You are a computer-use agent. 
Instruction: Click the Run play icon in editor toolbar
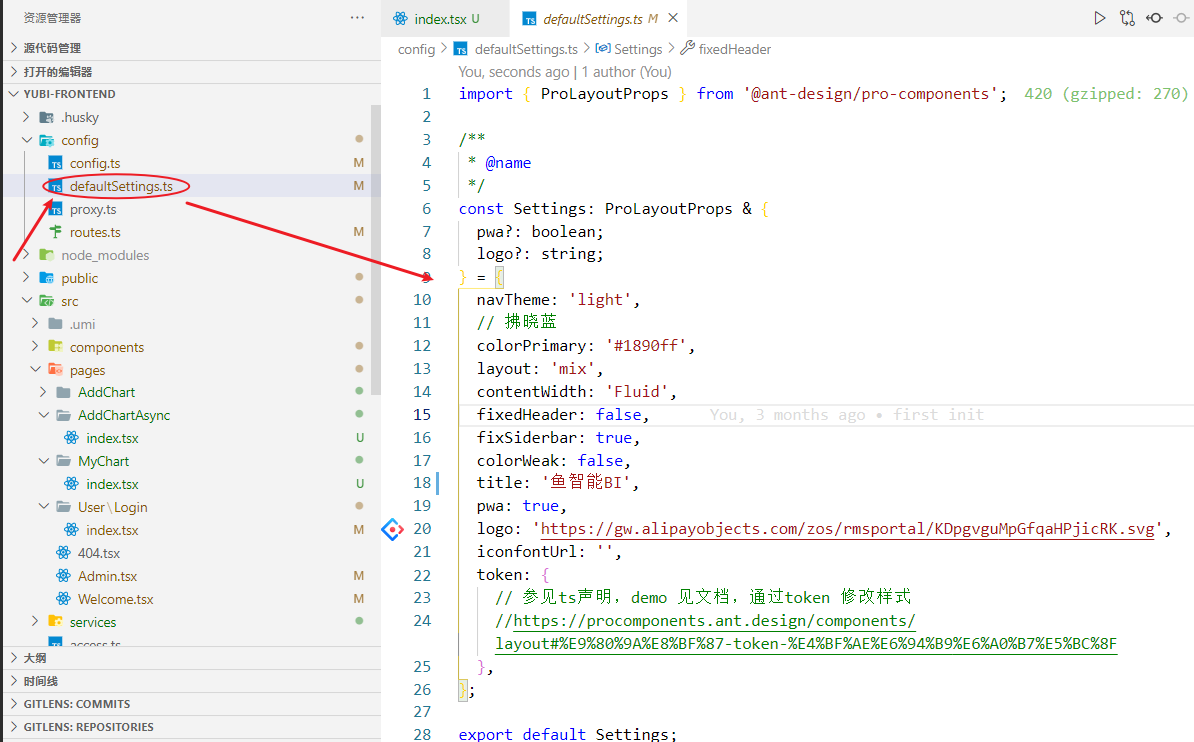tap(1099, 18)
